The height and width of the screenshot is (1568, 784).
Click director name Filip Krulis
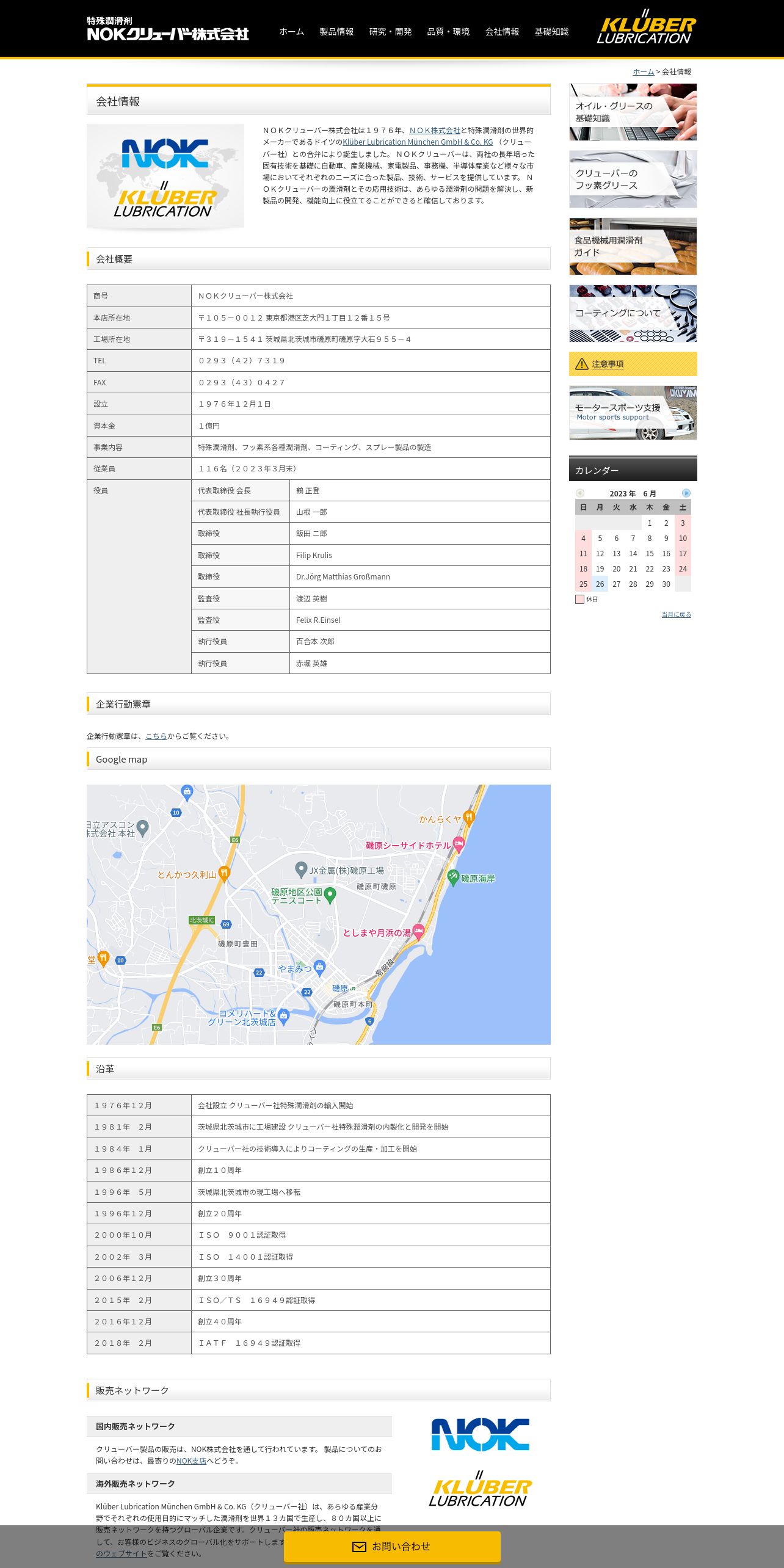[x=314, y=556]
